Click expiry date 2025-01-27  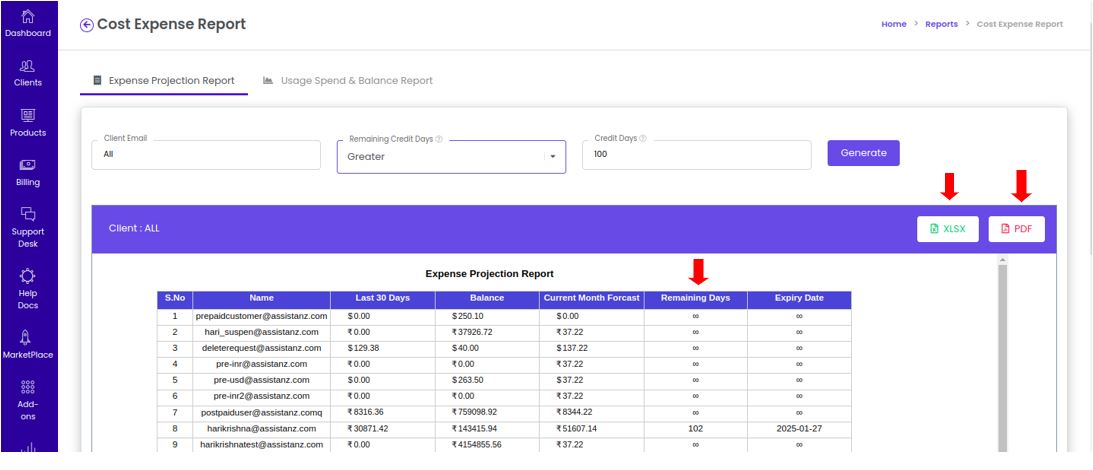click(x=799, y=429)
